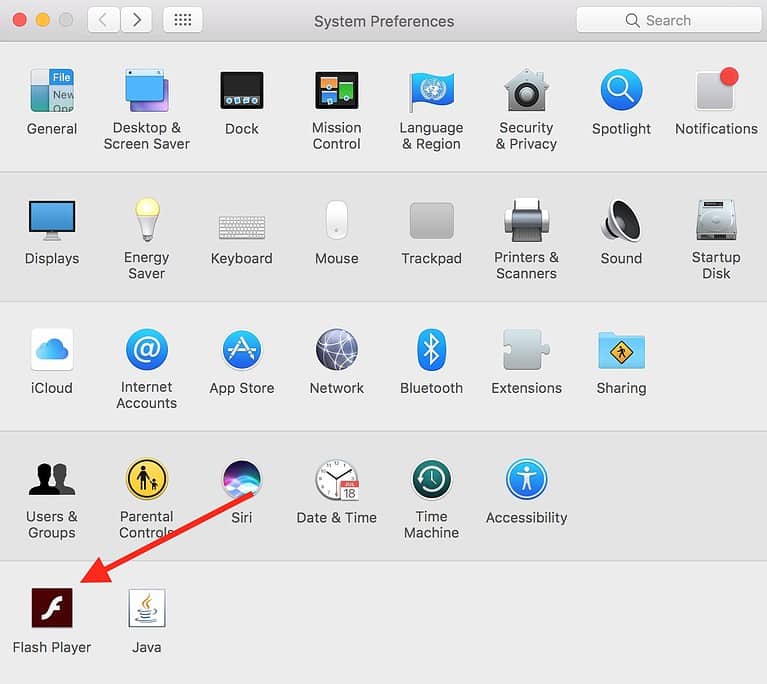Open Desktop & Screen Saver preferences
This screenshot has width=767, height=684.
pyautogui.click(x=147, y=91)
